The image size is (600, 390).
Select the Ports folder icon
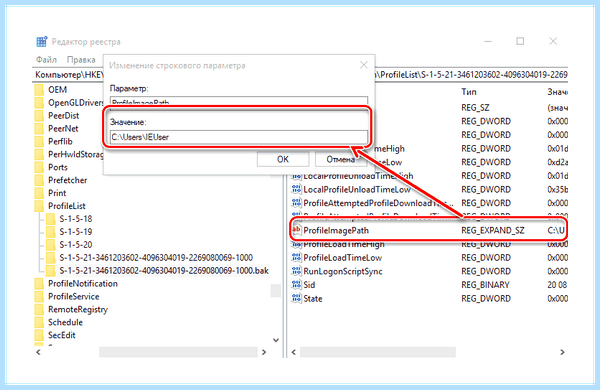pyautogui.click(x=39, y=167)
